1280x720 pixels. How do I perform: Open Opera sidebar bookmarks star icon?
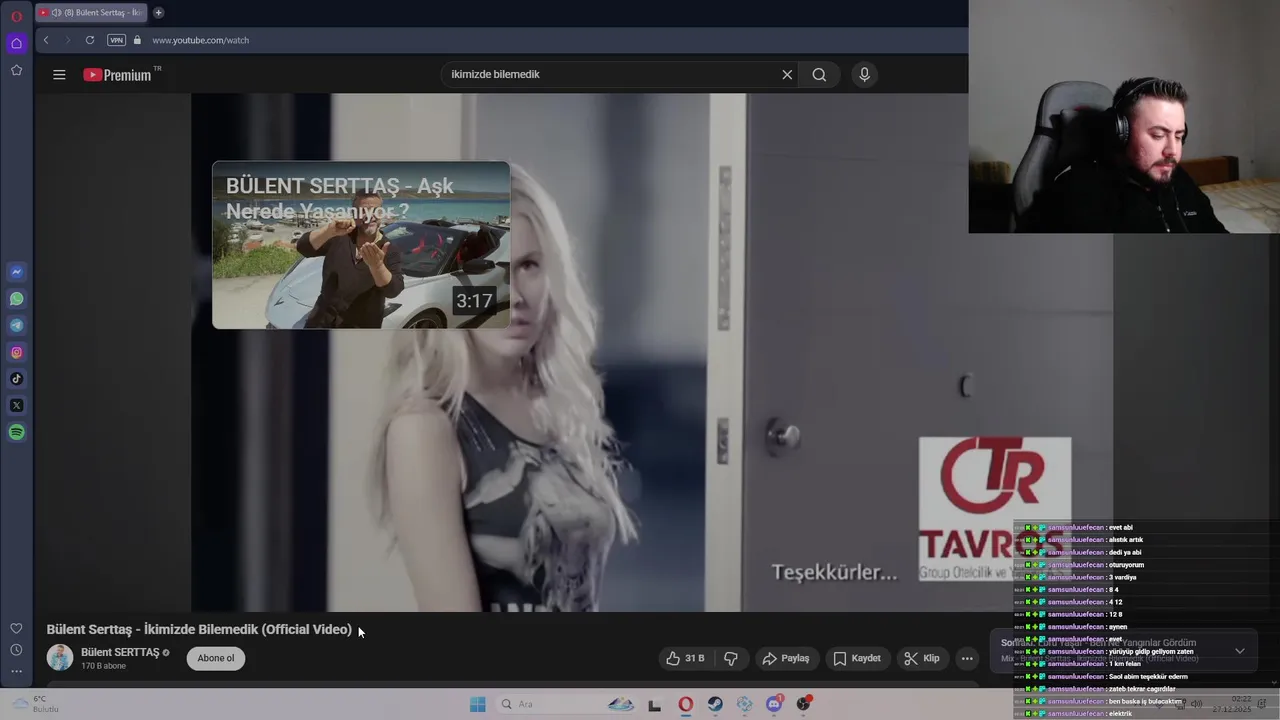16,70
